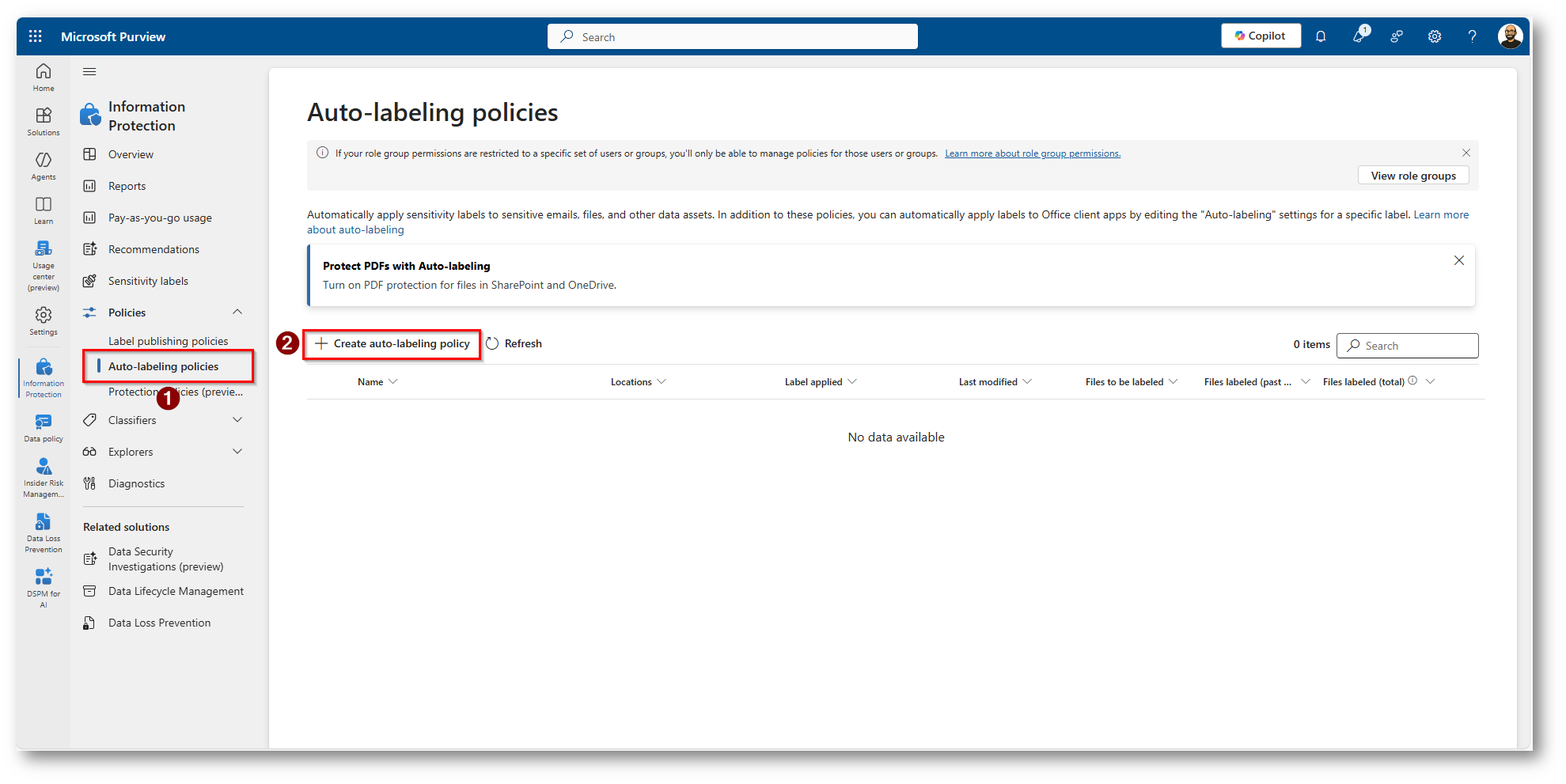Open Data policy in the left rail
The image size is (1566, 784).
pos(44,428)
